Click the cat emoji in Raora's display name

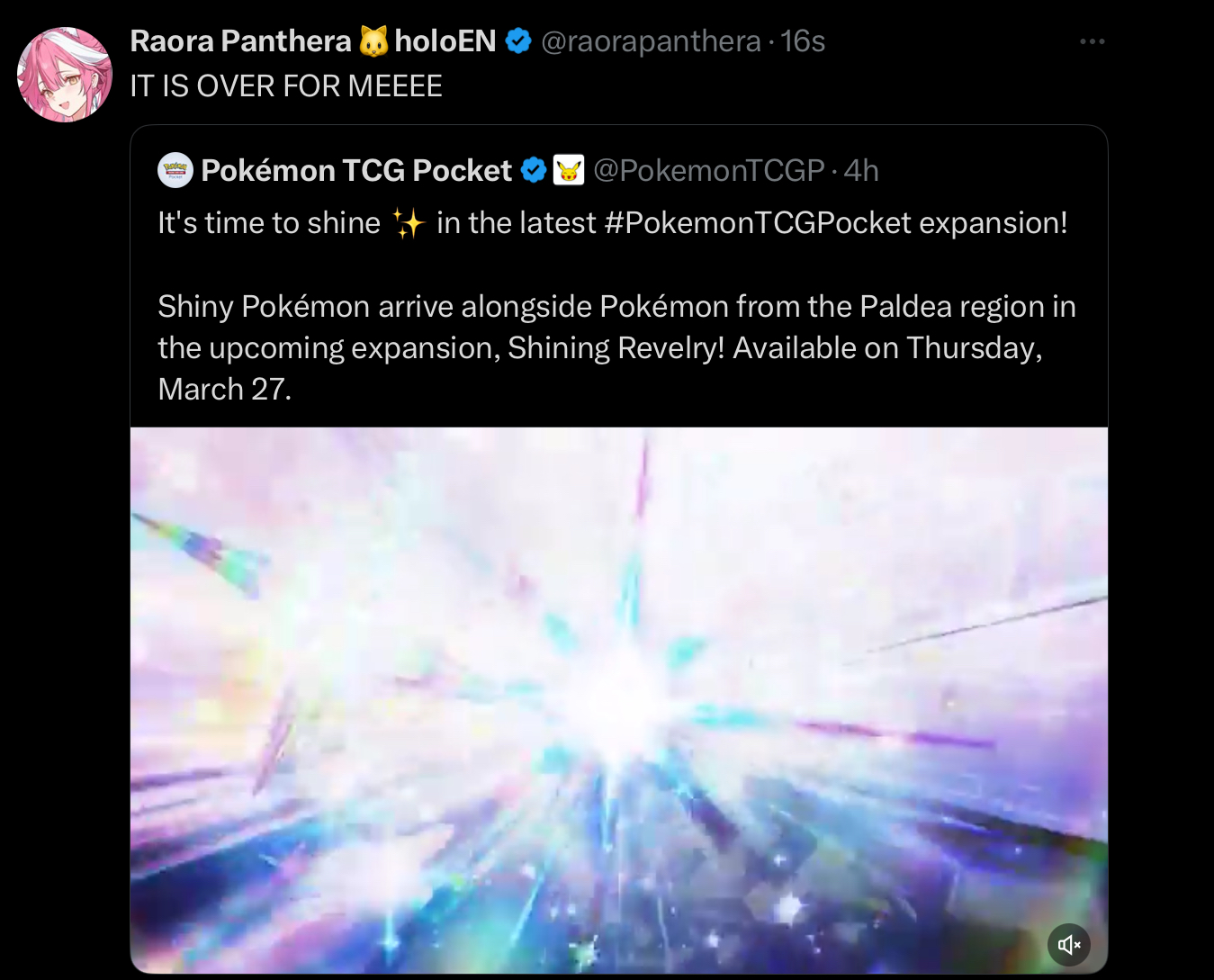[373, 41]
